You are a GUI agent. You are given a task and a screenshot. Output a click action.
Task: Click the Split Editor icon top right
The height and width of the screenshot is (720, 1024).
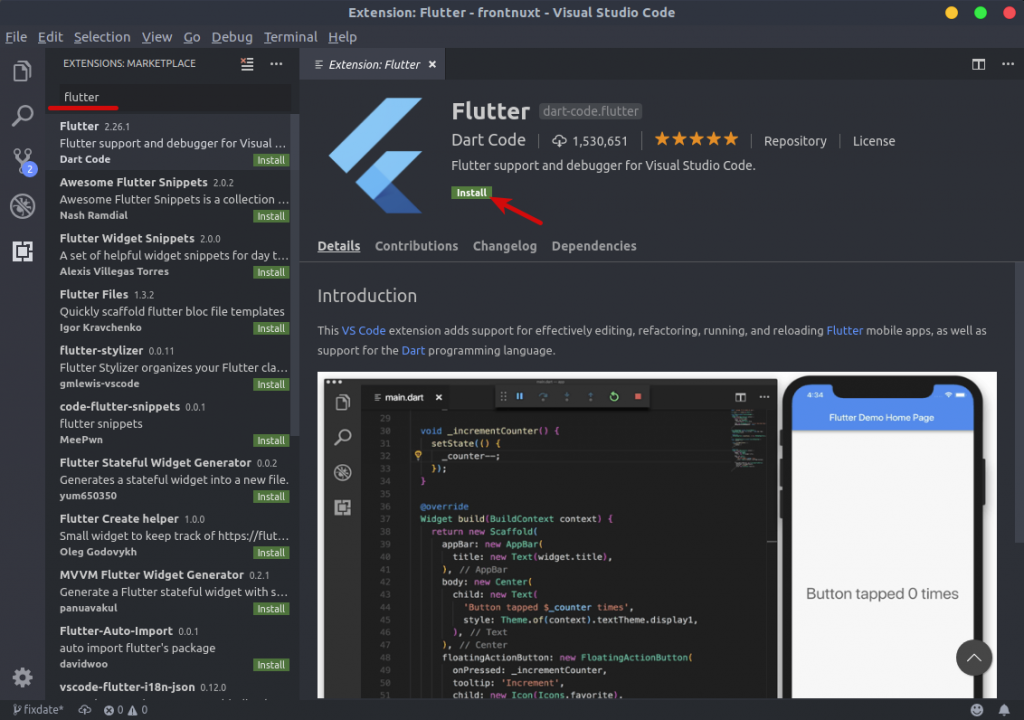click(x=978, y=63)
